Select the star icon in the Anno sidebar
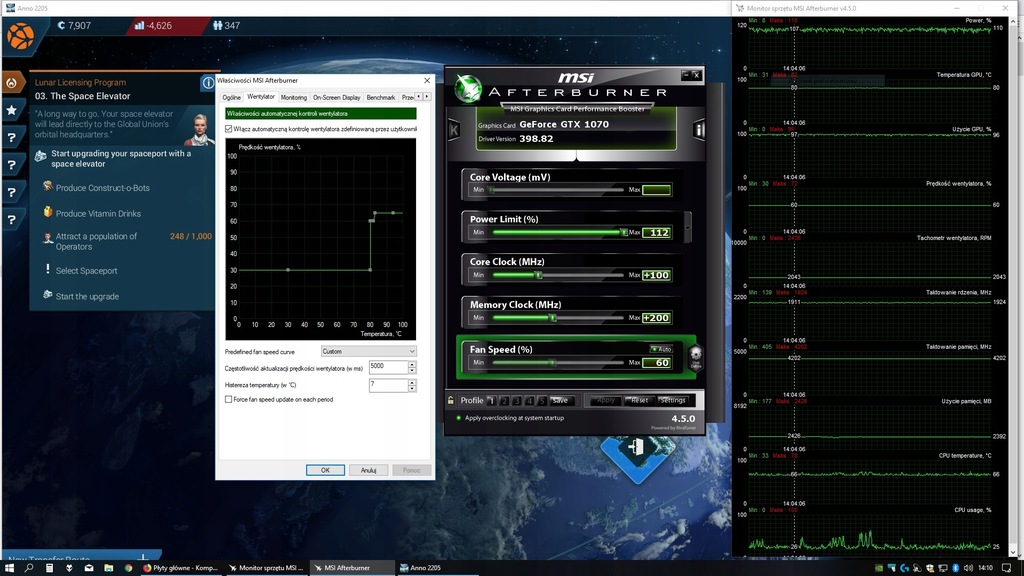 coord(12,110)
